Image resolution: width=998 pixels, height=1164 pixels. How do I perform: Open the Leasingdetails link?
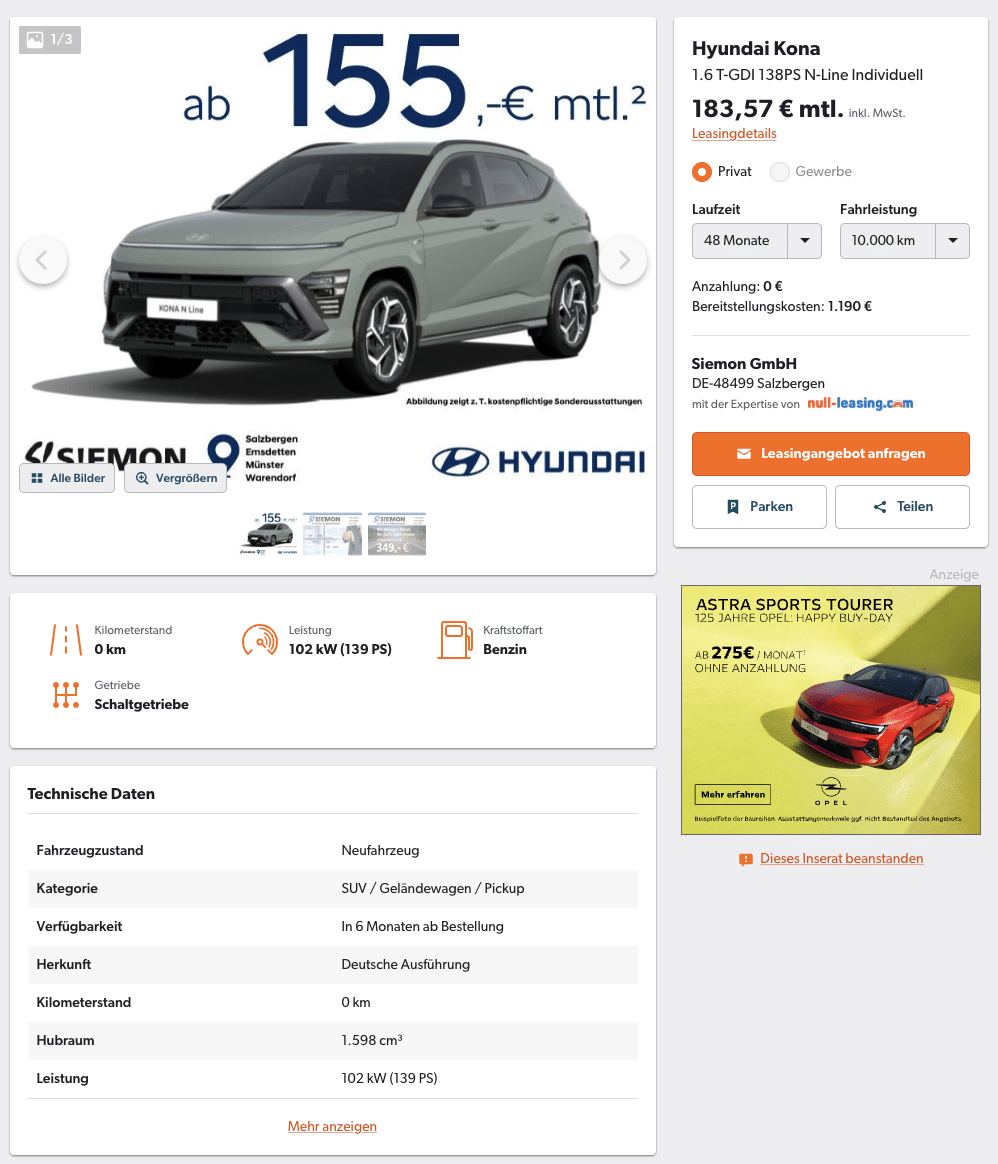[734, 134]
